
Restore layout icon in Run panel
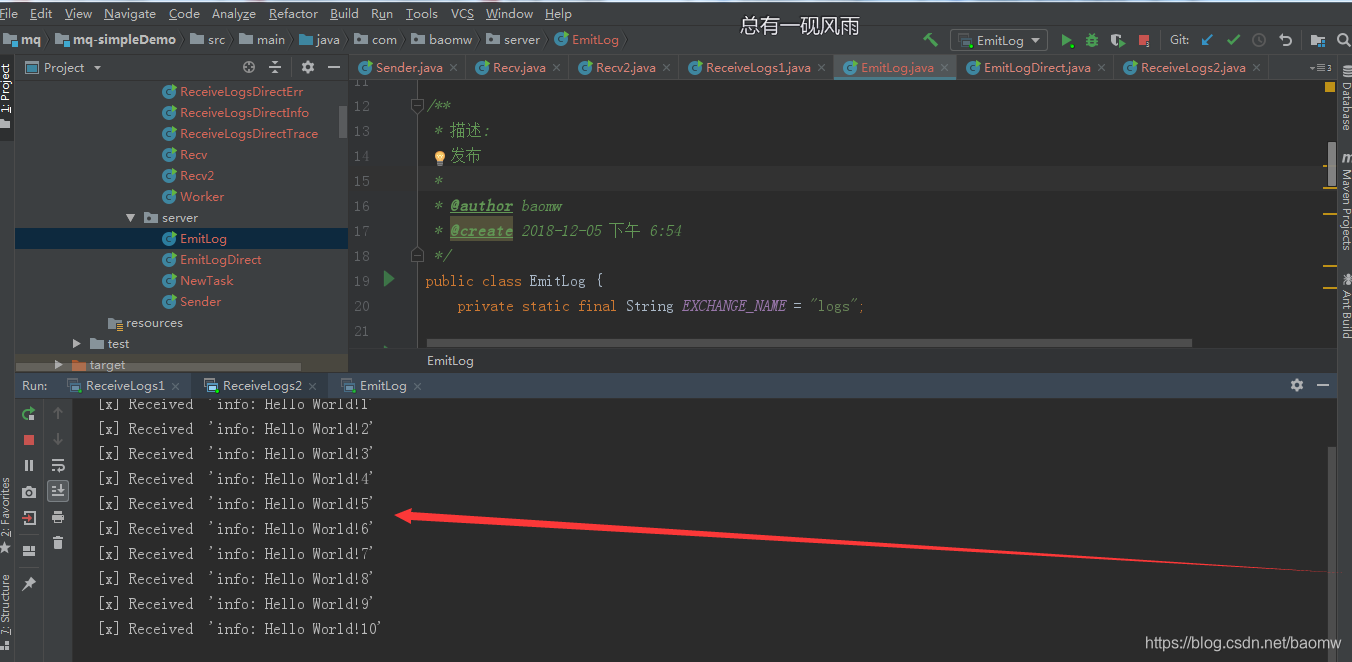coord(29,550)
